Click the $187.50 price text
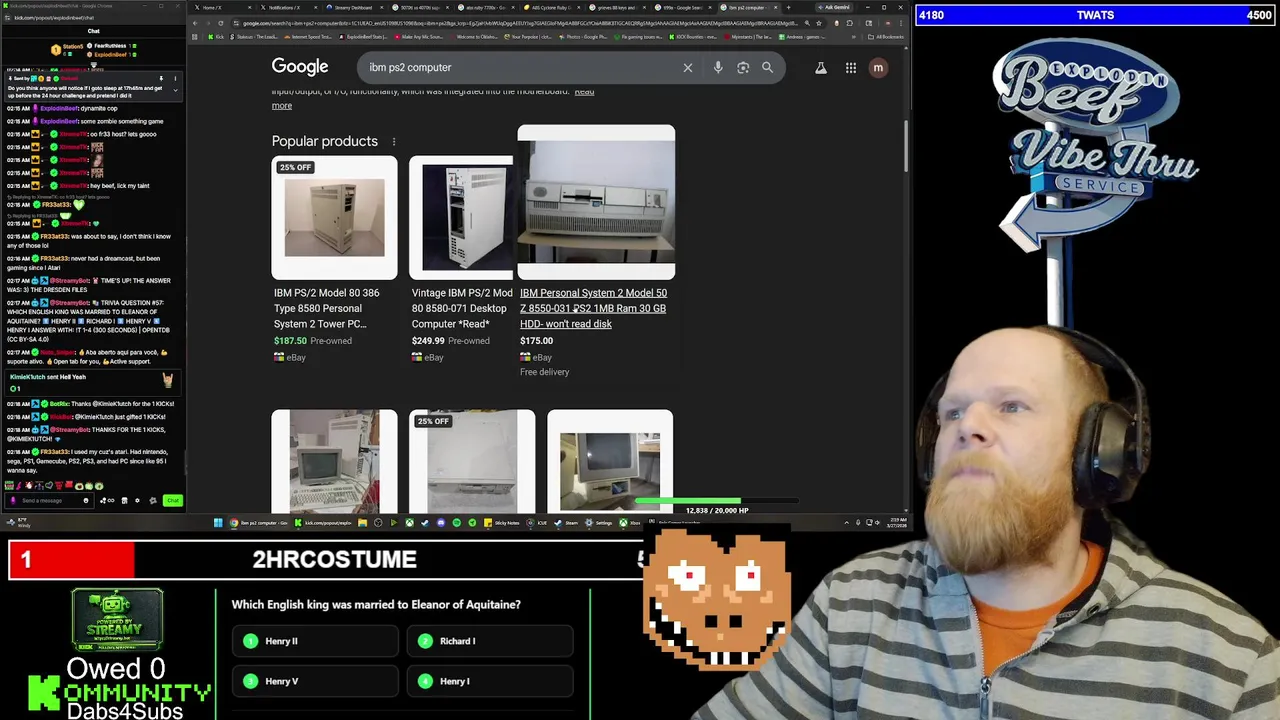 click(x=290, y=340)
